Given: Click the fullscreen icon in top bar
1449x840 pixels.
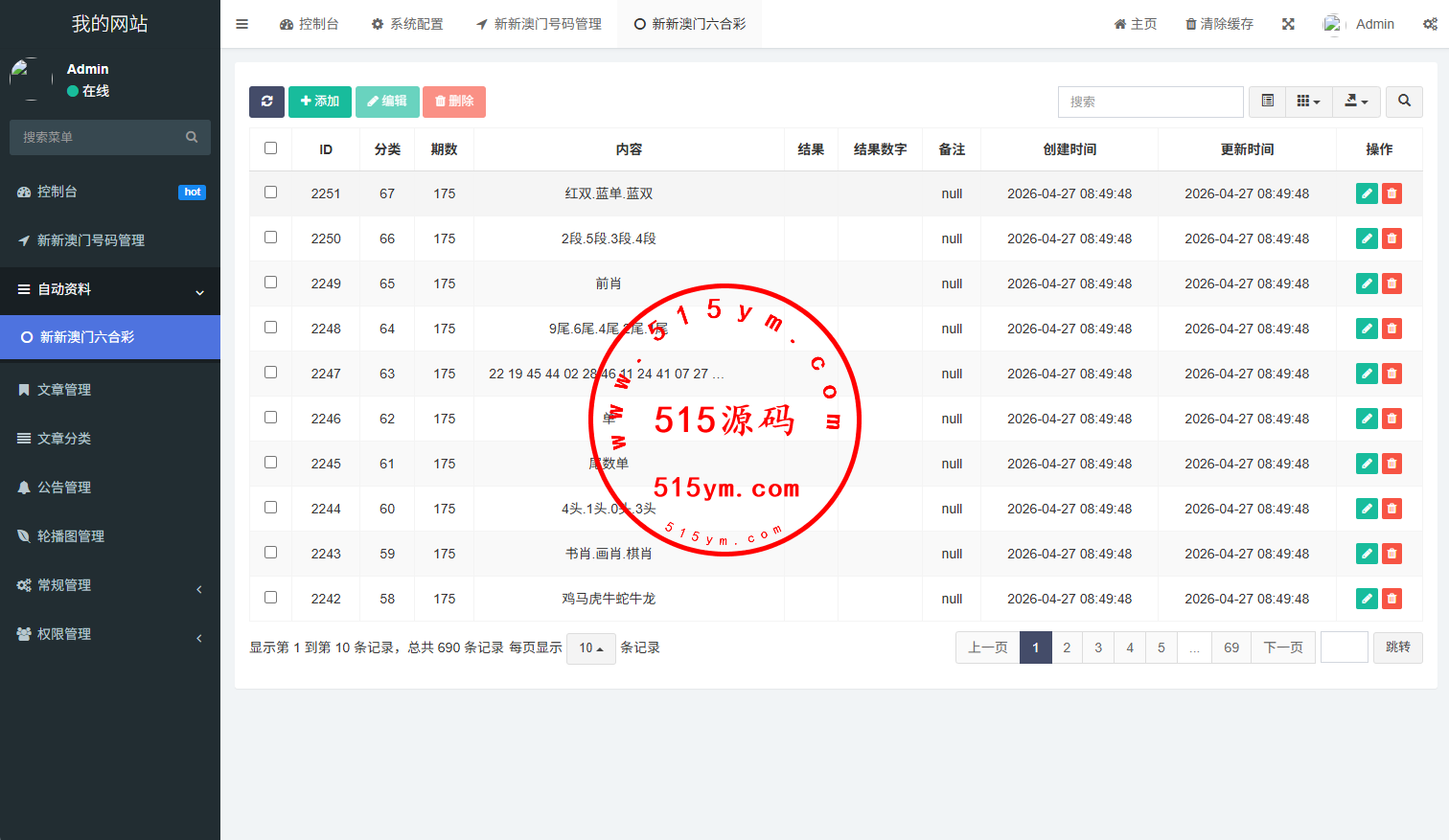Looking at the screenshot, I should click(1288, 24).
